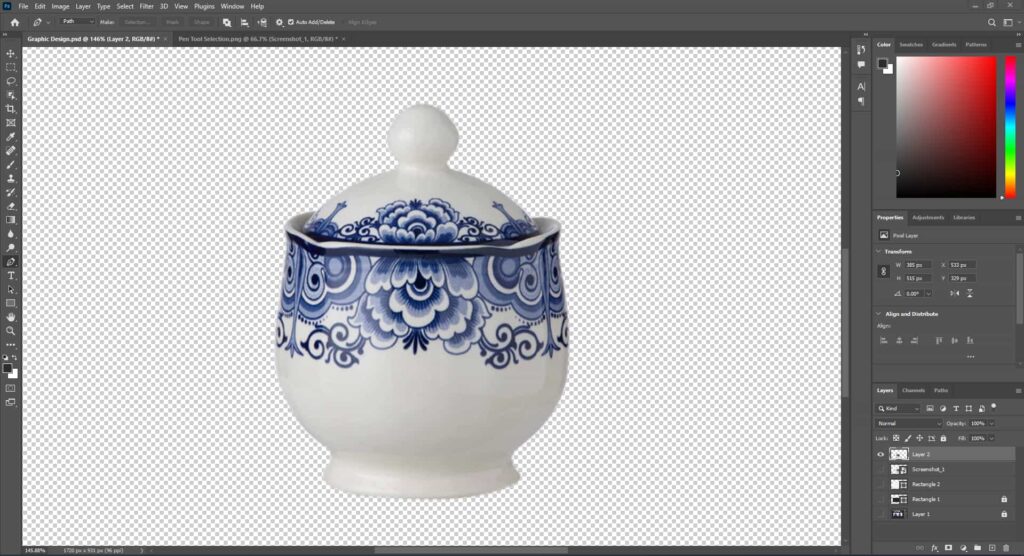Toggle lock transparent pixels
The width and height of the screenshot is (1024, 556).
click(x=896, y=438)
